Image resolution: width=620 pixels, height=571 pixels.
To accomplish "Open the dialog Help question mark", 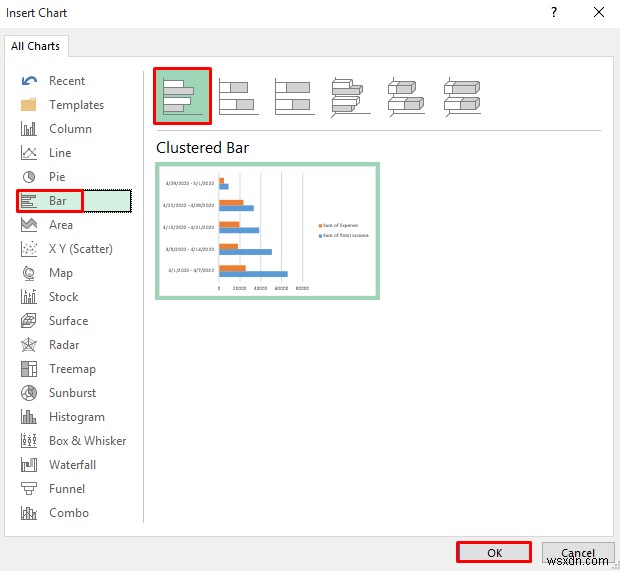I will point(554,12).
